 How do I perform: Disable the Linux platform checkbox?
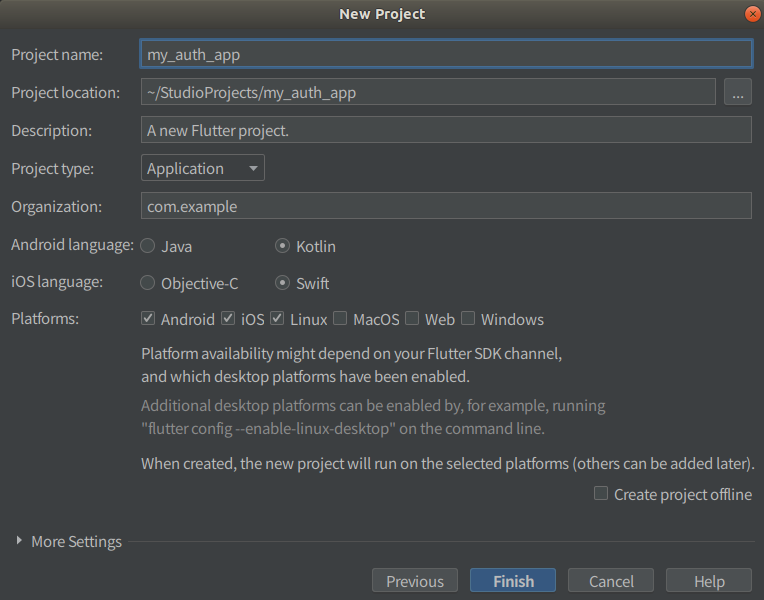[x=277, y=319]
